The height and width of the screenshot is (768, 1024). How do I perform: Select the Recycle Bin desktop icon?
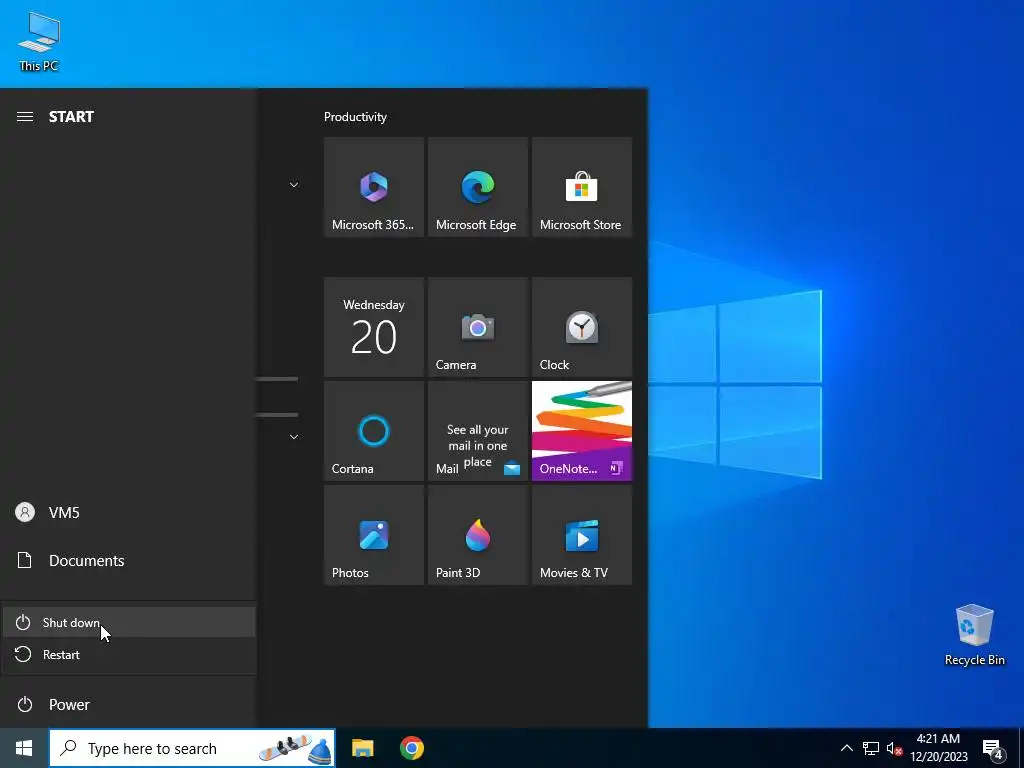pyautogui.click(x=974, y=635)
